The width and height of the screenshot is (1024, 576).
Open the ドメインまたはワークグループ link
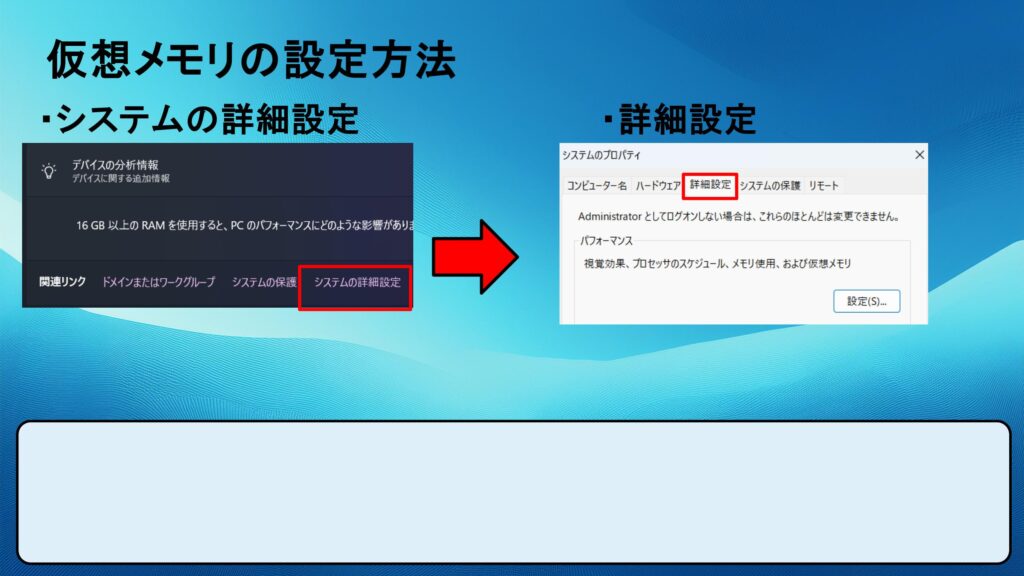click(x=158, y=283)
